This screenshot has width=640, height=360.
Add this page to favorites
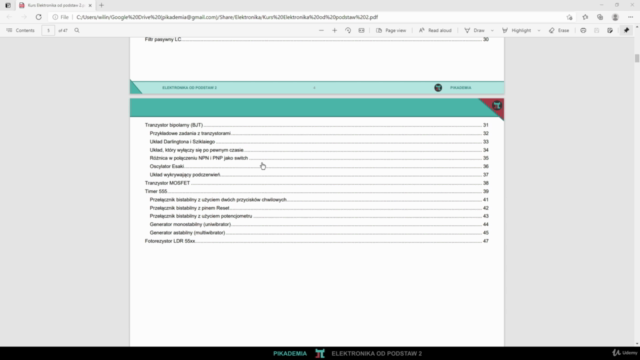(569, 17)
